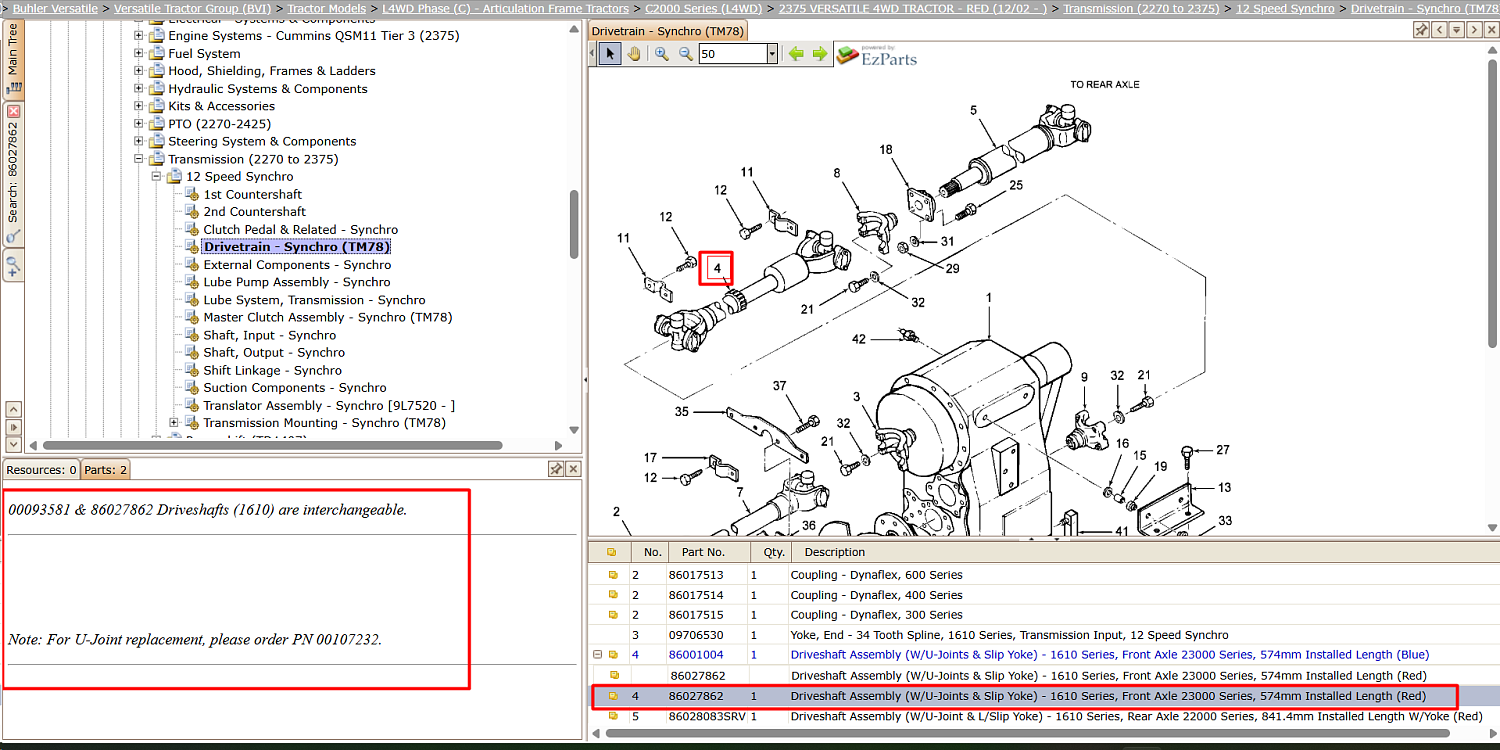Click the note icon for part 86017514
This screenshot has height=750, width=1500.
[613, 595]
